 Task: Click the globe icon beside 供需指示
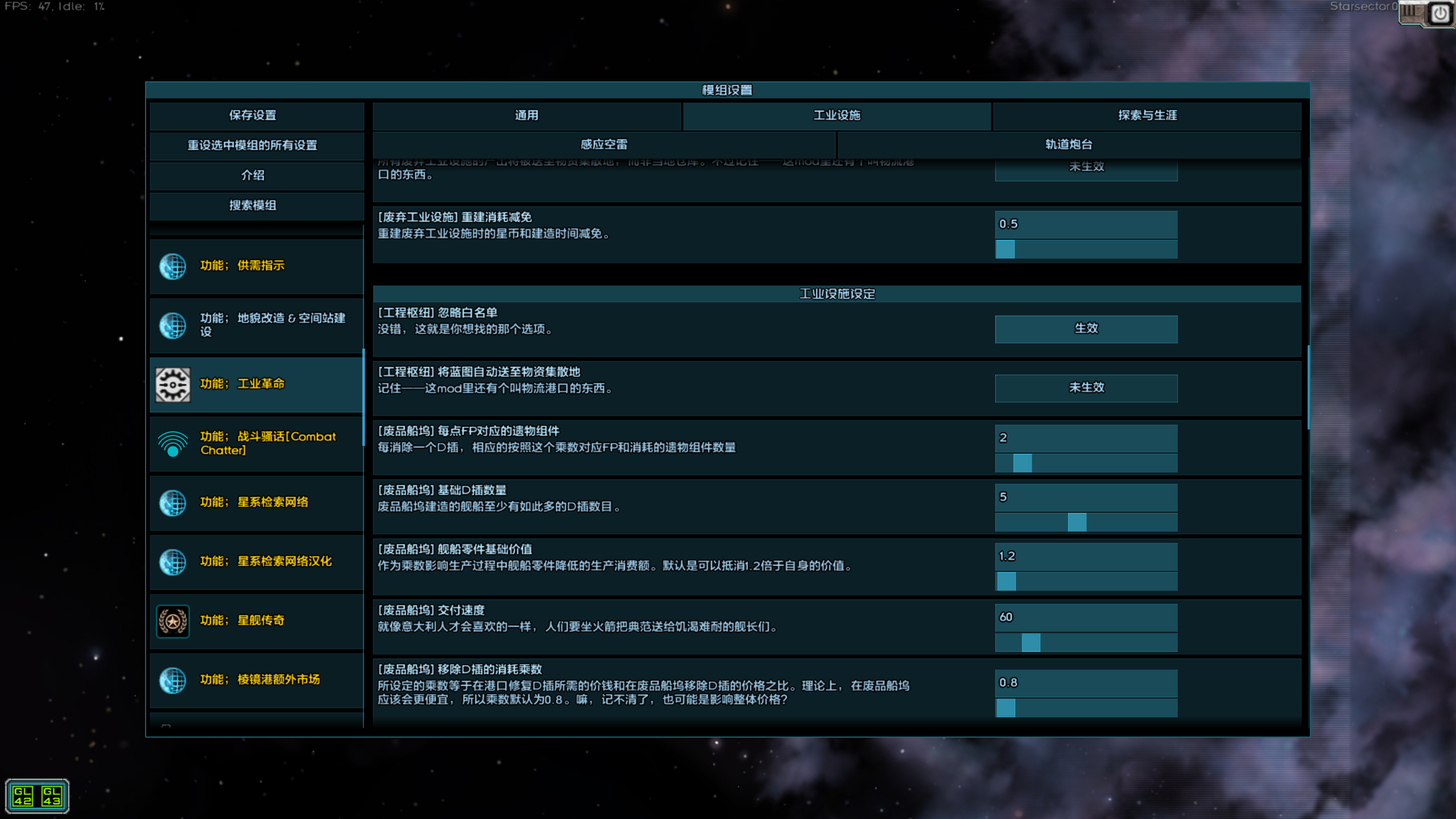pyautogui.click(x=172, y=266)
